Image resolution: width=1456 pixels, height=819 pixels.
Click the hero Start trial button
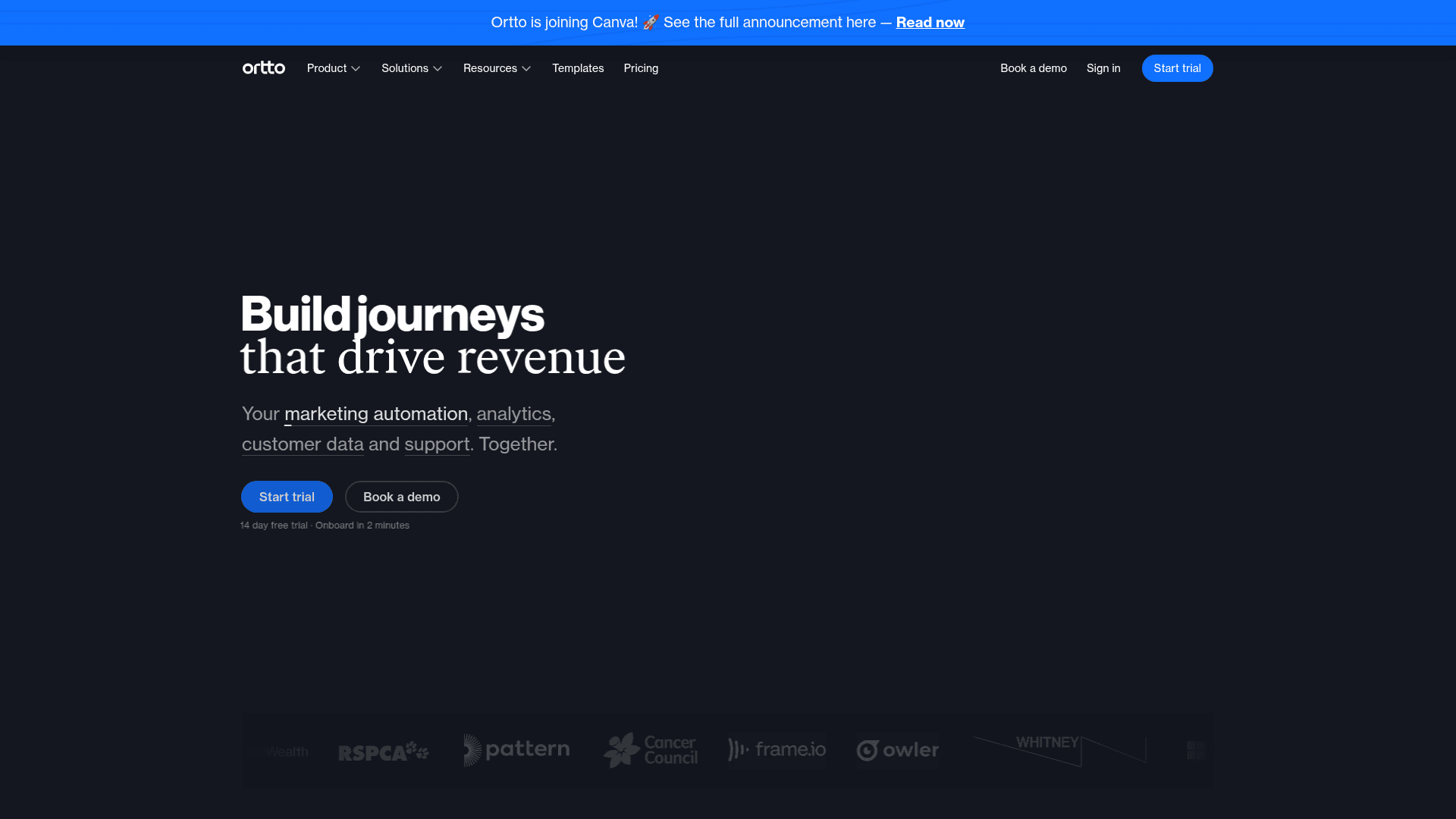(287, 497)
